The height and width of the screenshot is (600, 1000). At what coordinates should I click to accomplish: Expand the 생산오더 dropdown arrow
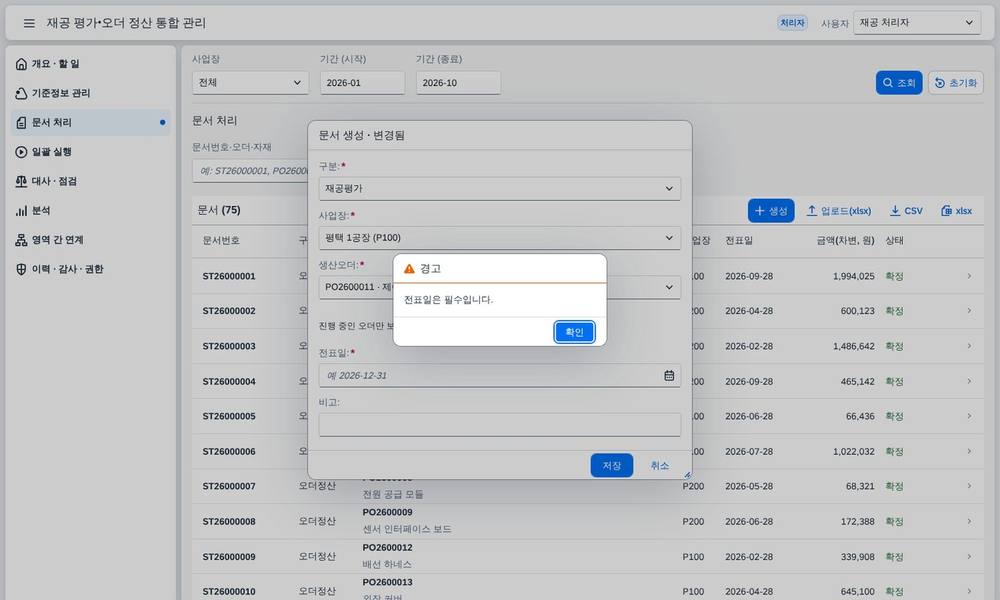[669, 287]
